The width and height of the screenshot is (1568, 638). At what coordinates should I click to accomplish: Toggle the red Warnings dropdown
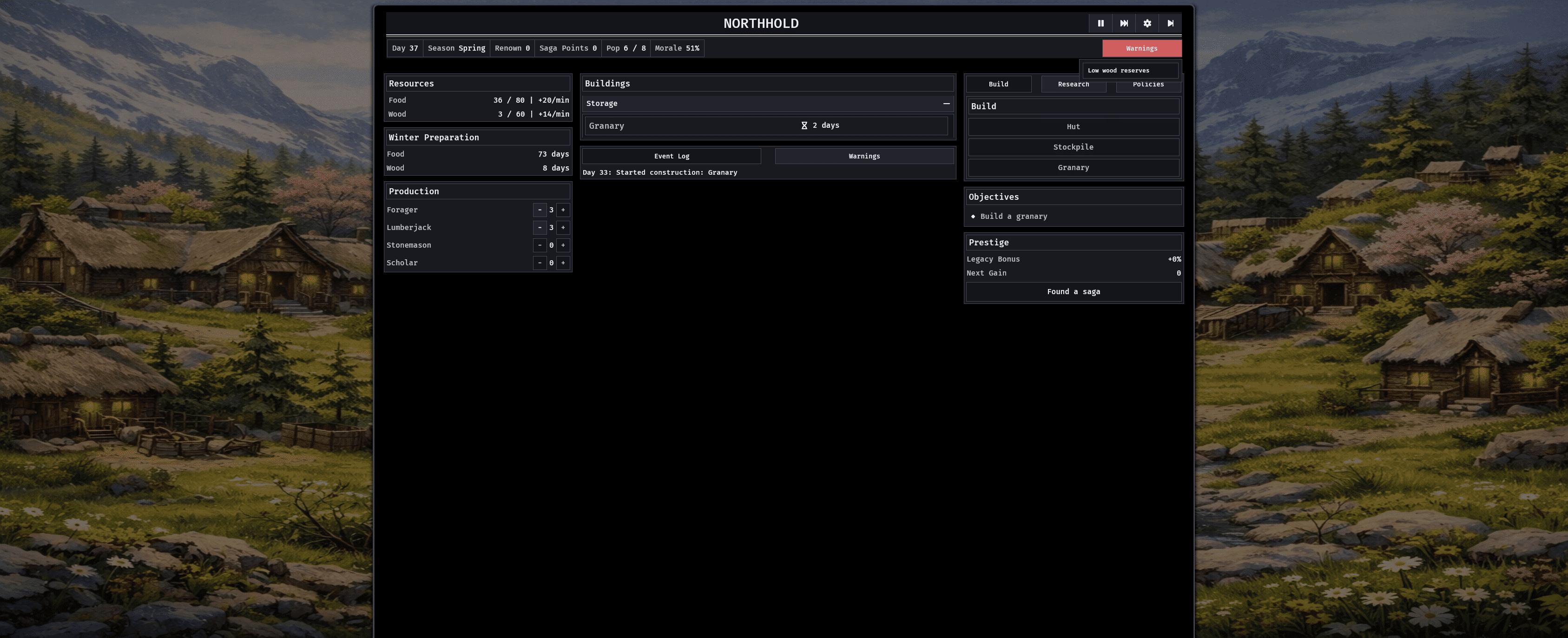point(1141,48)
